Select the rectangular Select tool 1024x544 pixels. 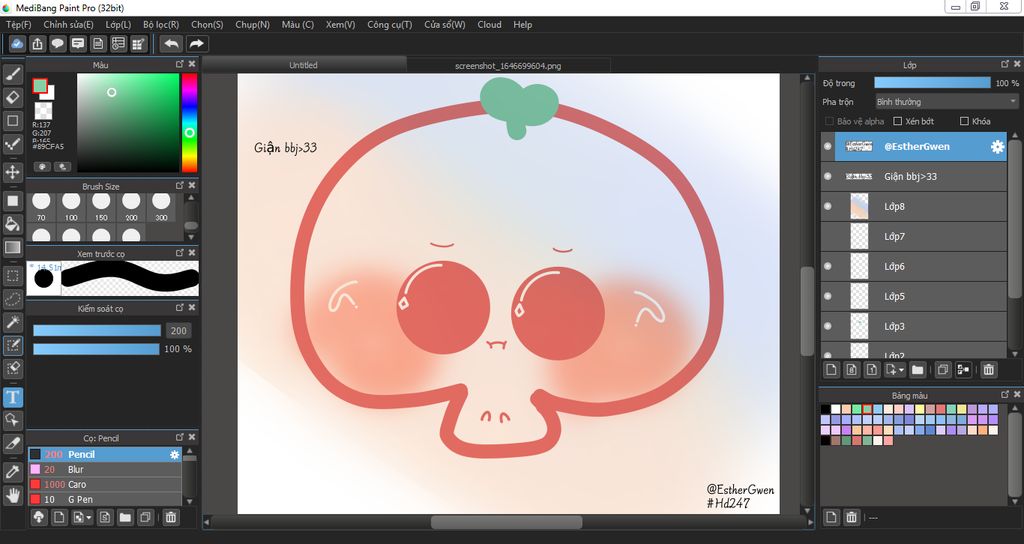tap(12, 276)
